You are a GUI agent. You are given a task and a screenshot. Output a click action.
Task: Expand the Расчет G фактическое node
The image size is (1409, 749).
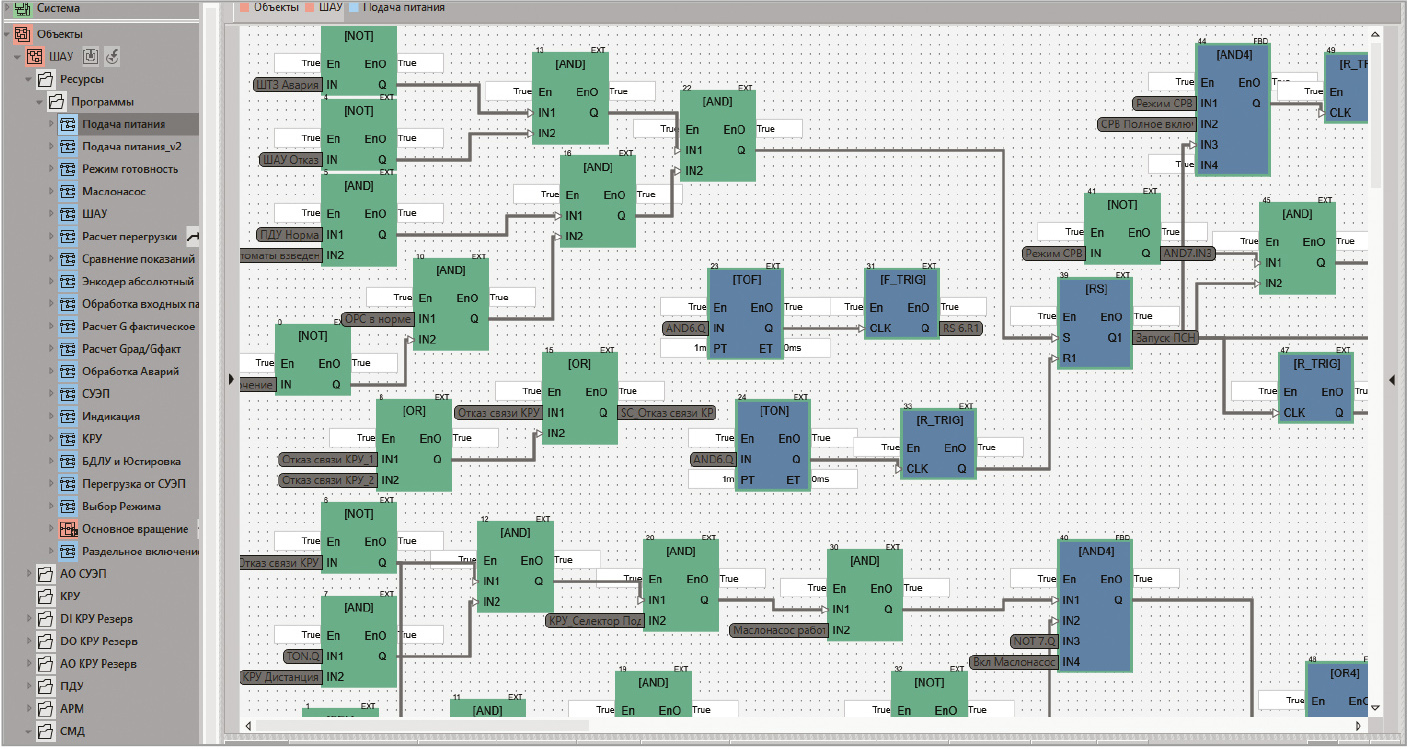click(52, 327)
